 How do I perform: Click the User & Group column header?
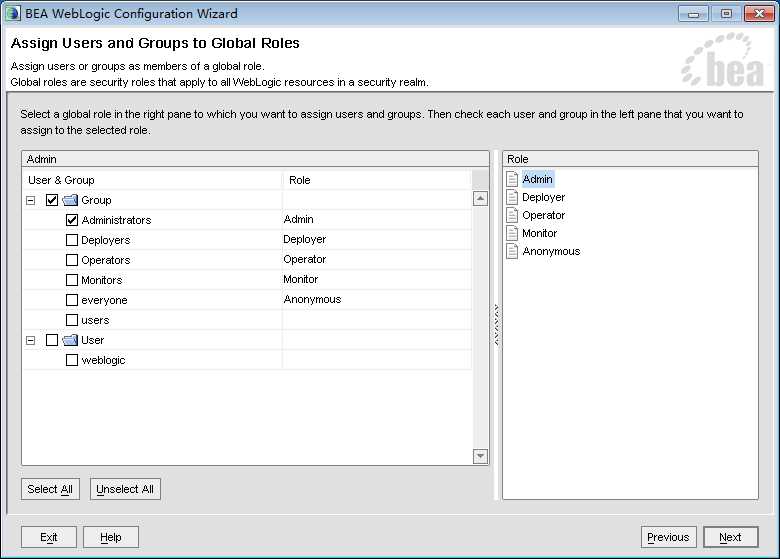click(x=152, y=180)
